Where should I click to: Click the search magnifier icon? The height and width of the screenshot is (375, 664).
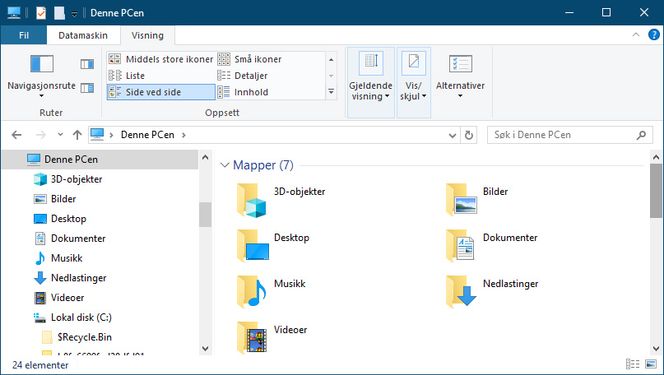[642, 135]
